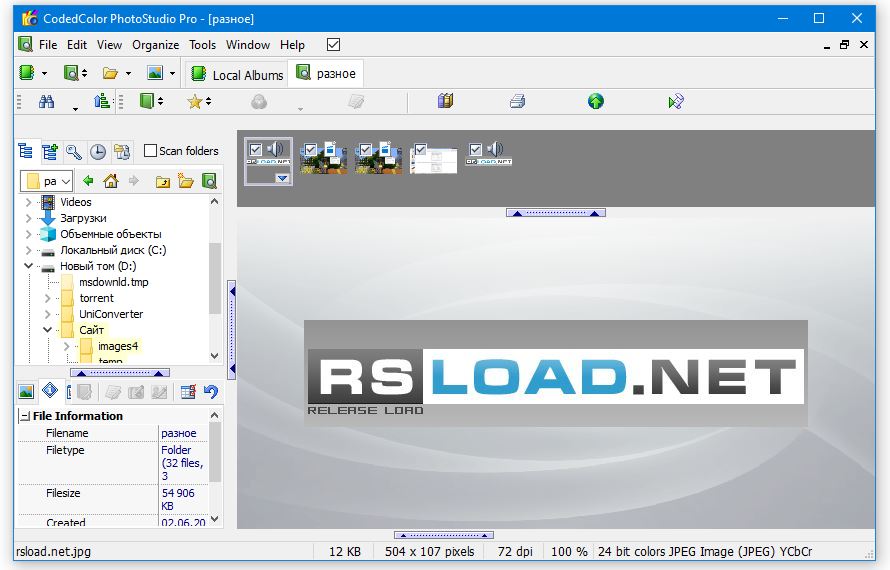Click the folder tree scrollbar down arrow
The width and height of the screenshot is (890, 570).
click(215, 356)
